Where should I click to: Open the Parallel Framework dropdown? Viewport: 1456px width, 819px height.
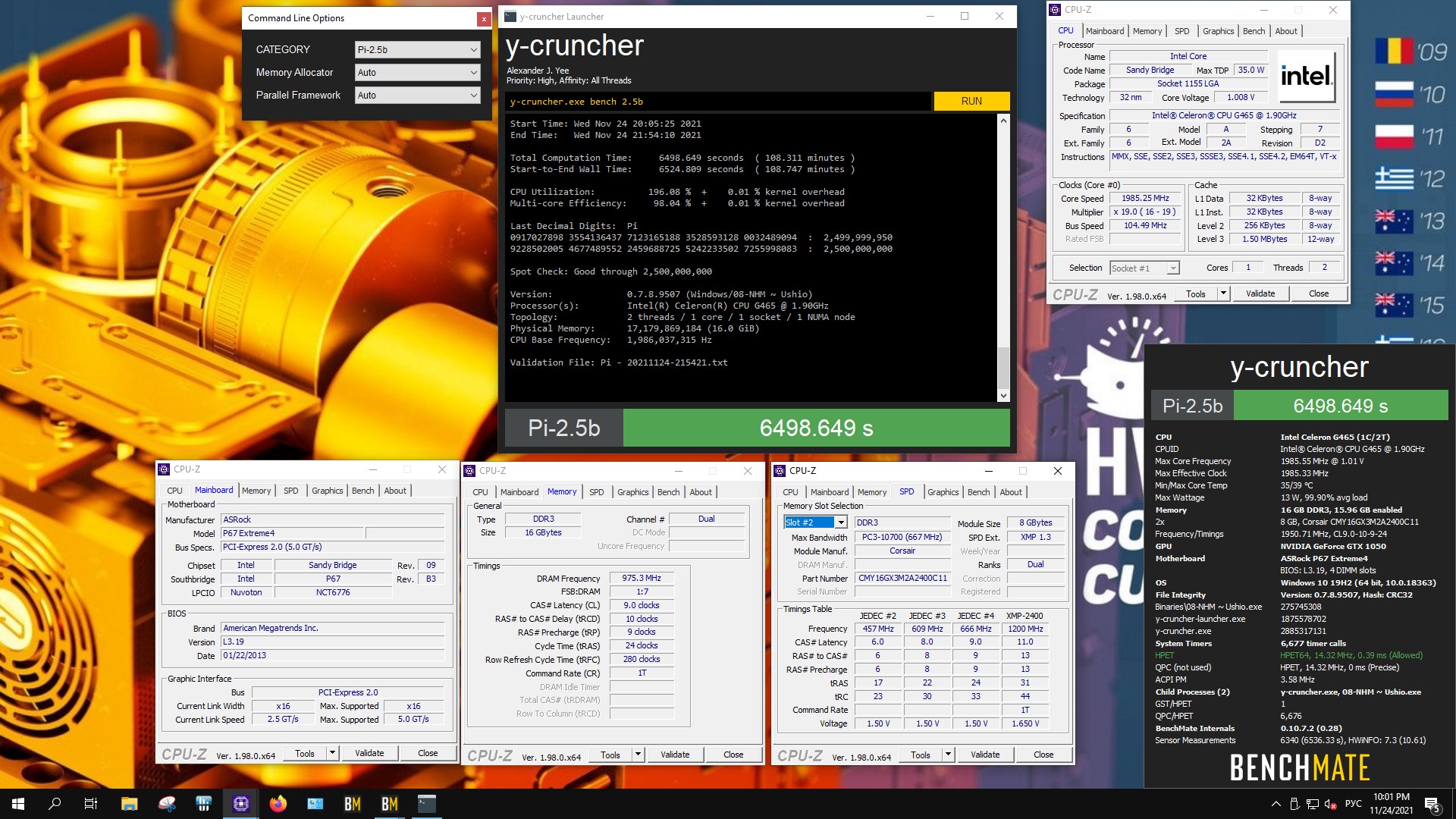pos(417,96)
